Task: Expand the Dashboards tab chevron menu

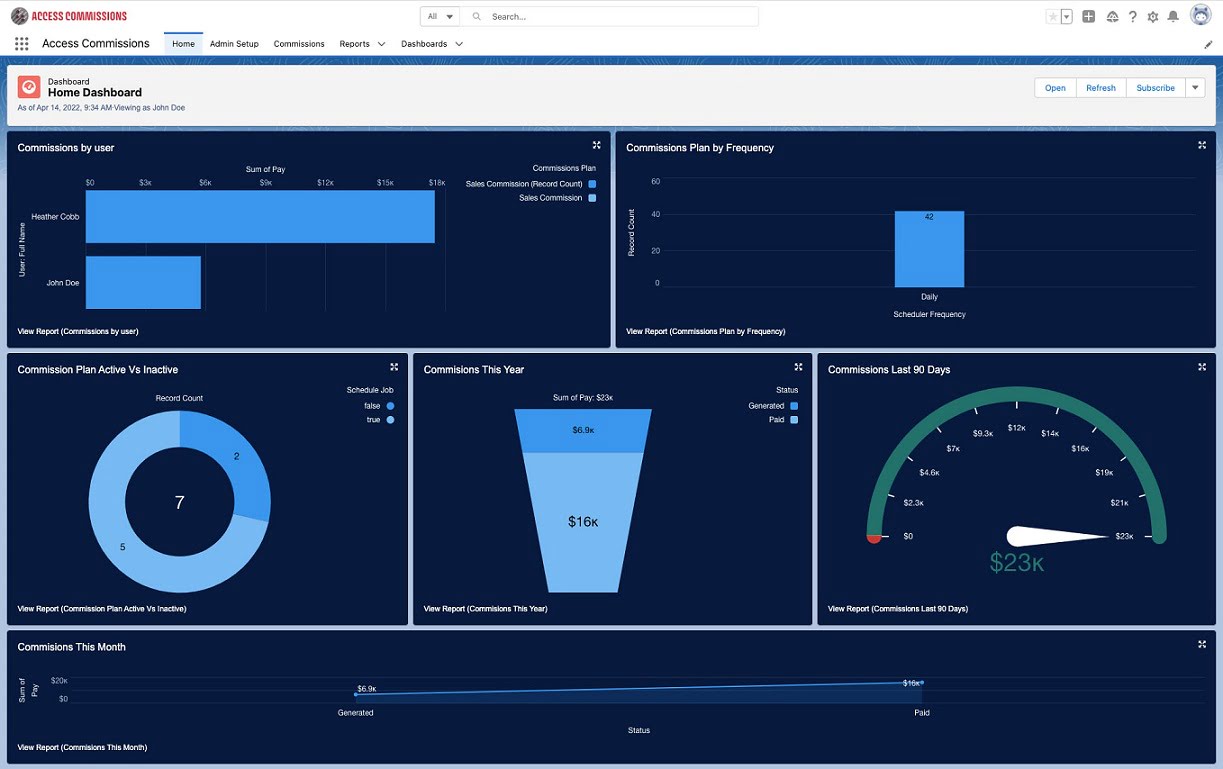Action: pyautogui.click(x=459, y=44)
